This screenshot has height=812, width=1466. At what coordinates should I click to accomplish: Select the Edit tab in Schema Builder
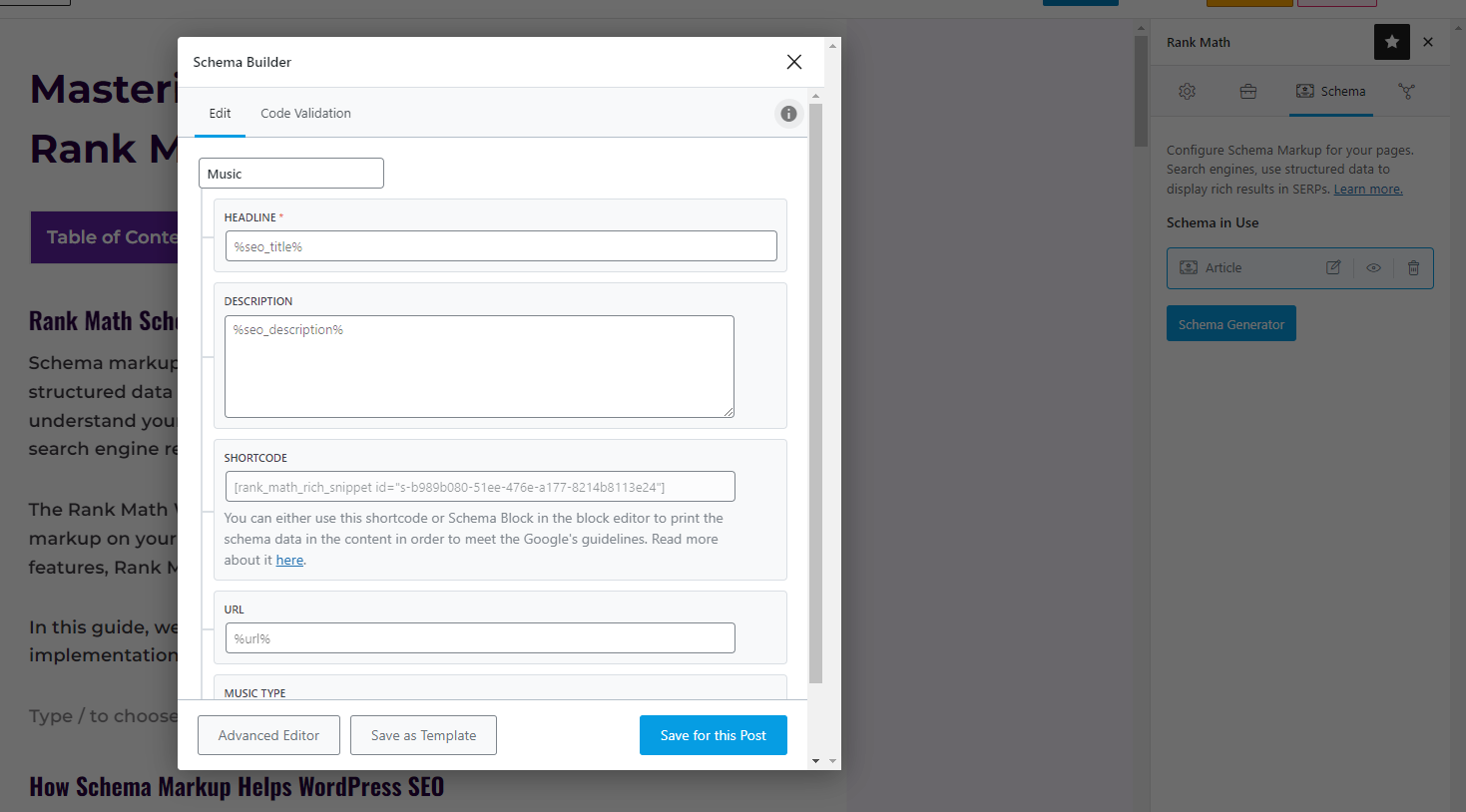220,114
